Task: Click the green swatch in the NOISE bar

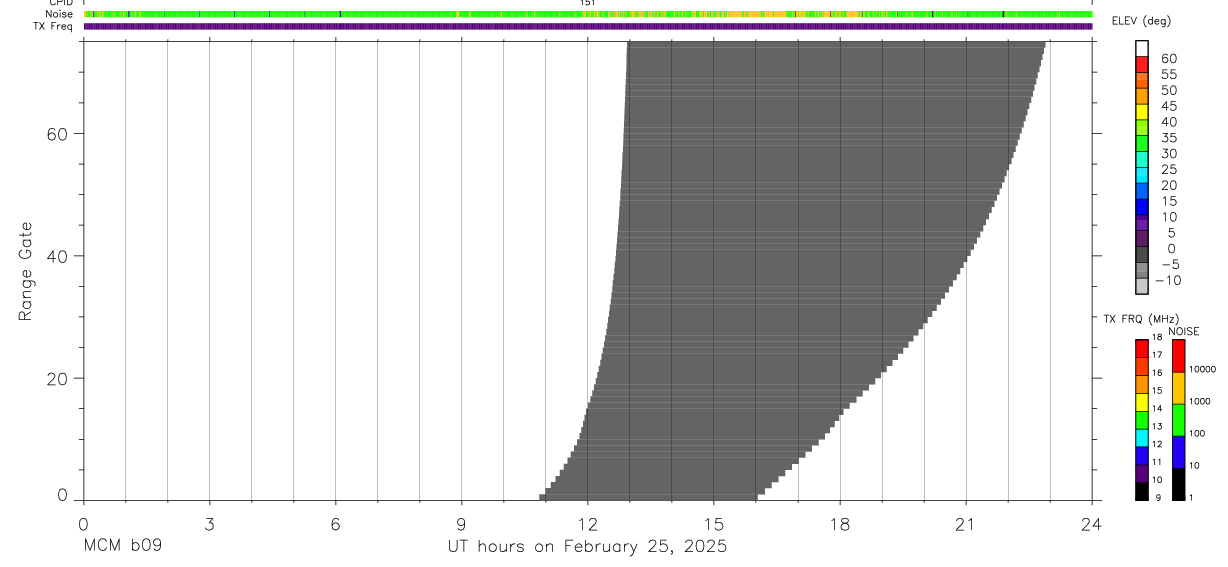Action: pos(1178,420)
